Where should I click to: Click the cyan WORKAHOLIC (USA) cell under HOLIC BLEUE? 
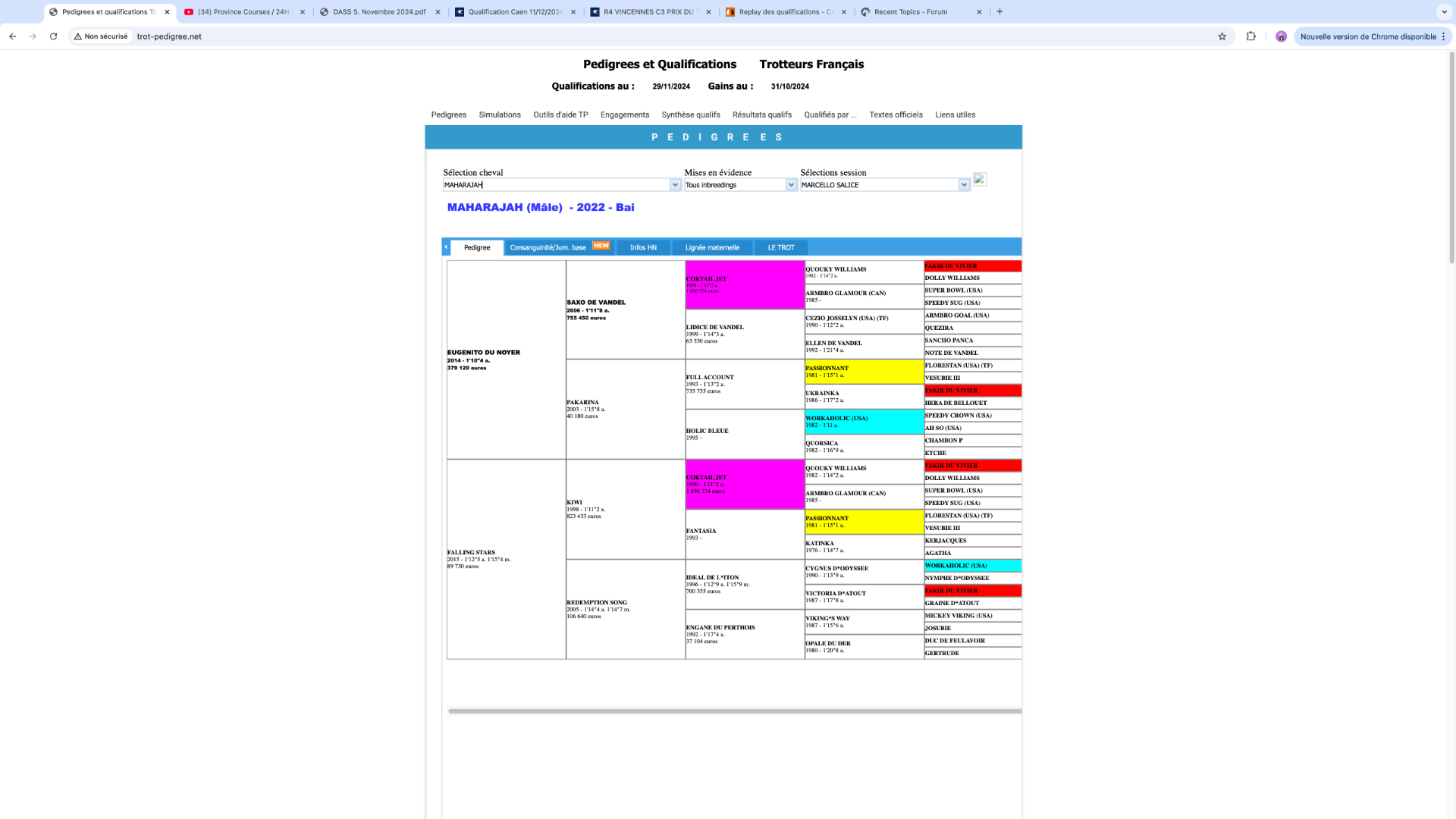[x=864, y=422]
